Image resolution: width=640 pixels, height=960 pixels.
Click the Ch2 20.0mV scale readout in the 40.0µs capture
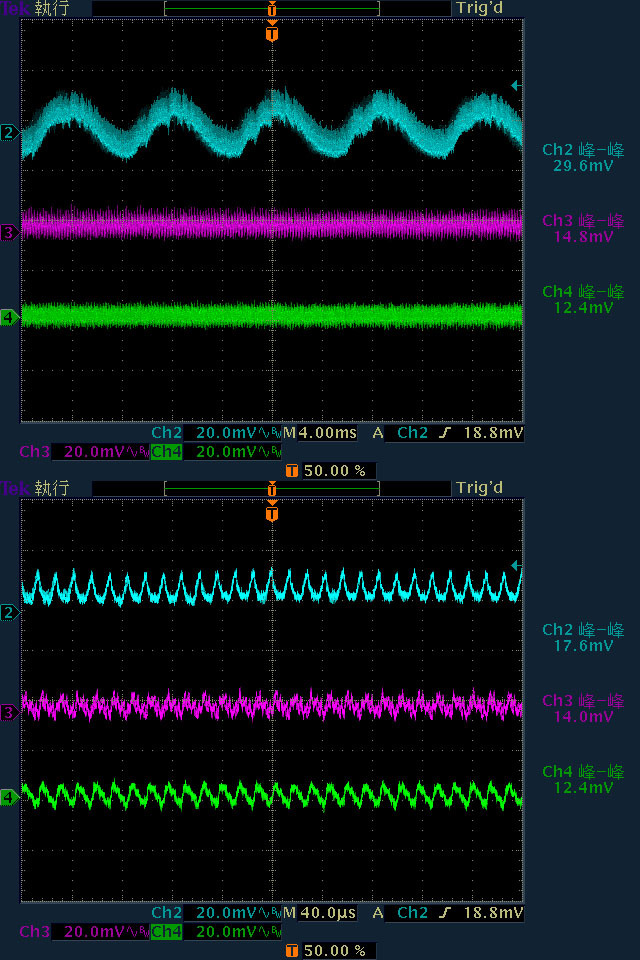pos(216,913)
